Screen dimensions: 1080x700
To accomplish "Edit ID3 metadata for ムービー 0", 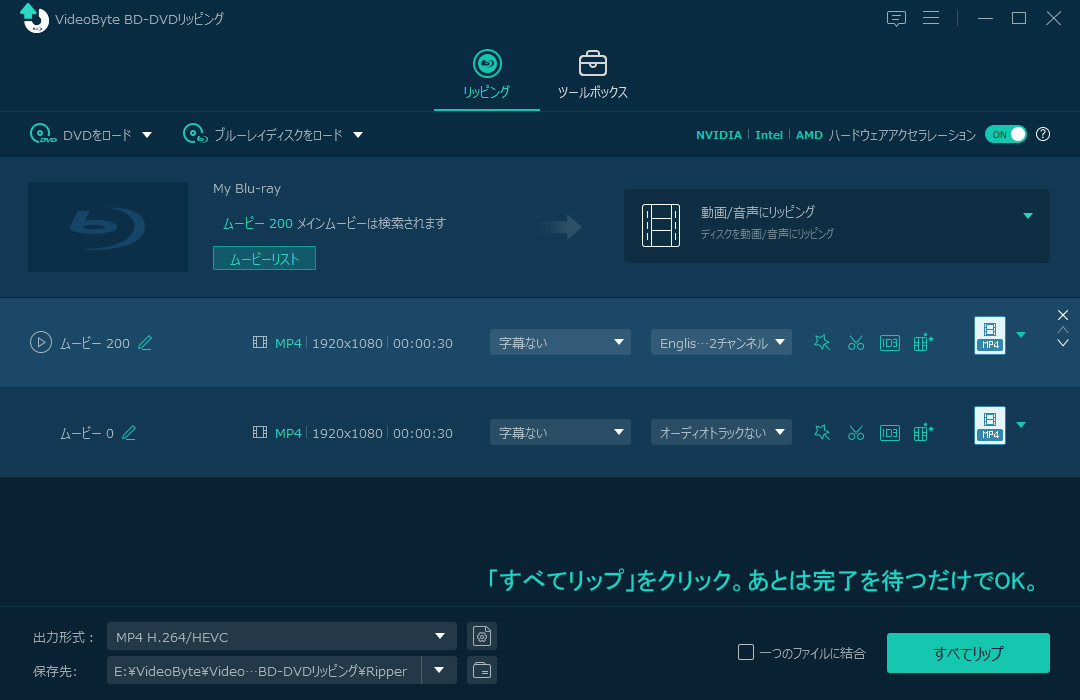I will point(889,433).
